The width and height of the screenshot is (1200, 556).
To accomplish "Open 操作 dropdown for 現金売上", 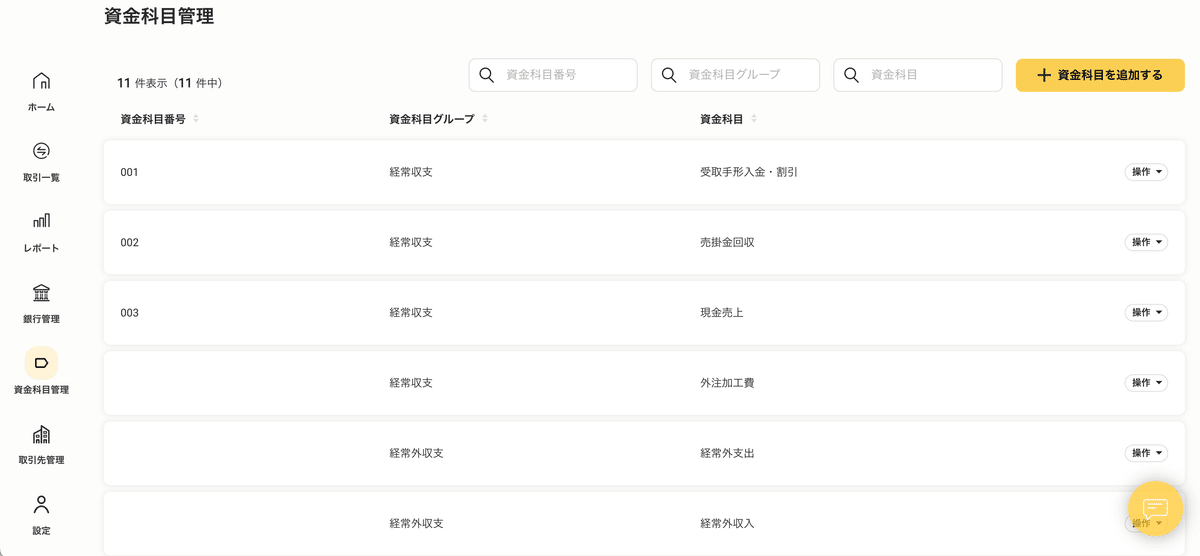I will click(x=1146, y=313).
